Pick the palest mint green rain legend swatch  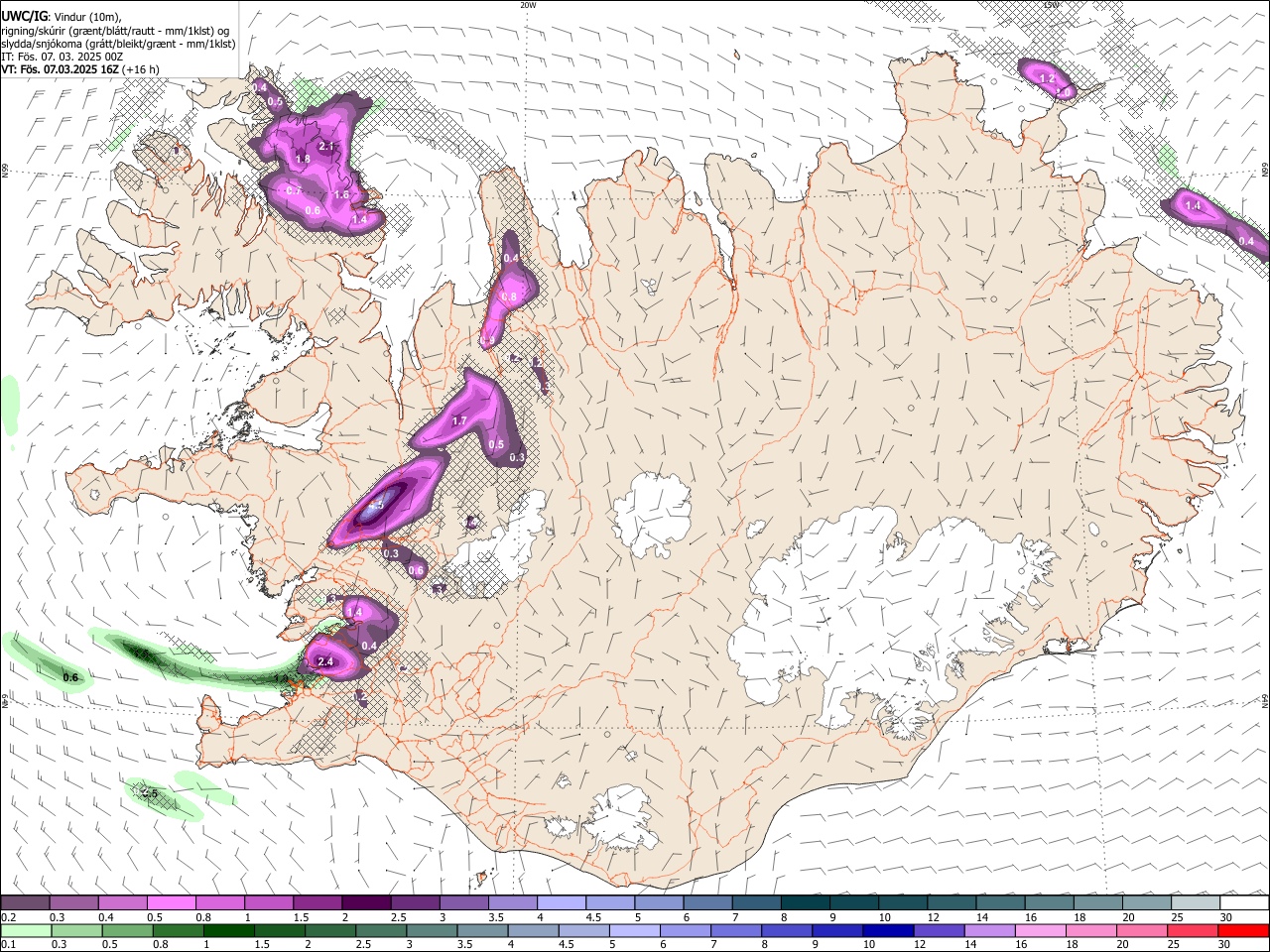click(x=25, y=930)
